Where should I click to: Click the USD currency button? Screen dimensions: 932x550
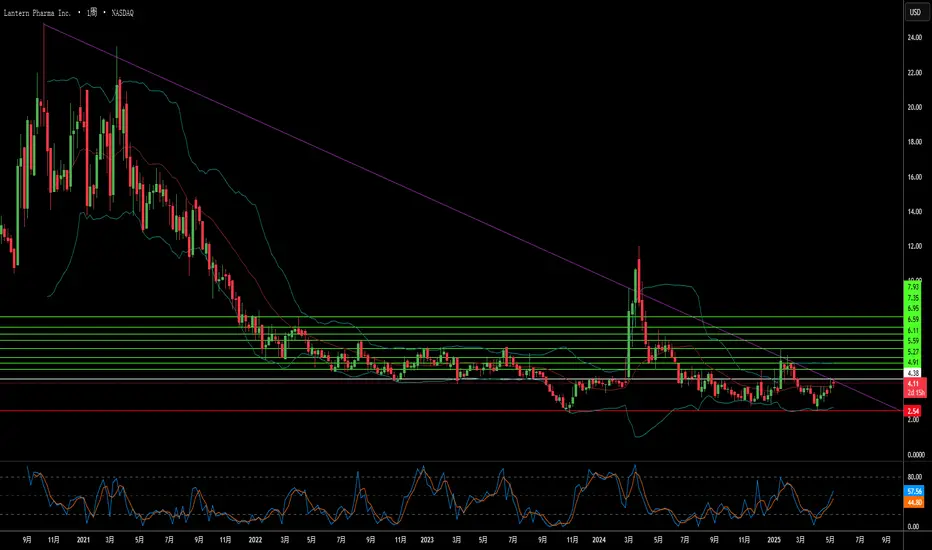click(913, 14)
